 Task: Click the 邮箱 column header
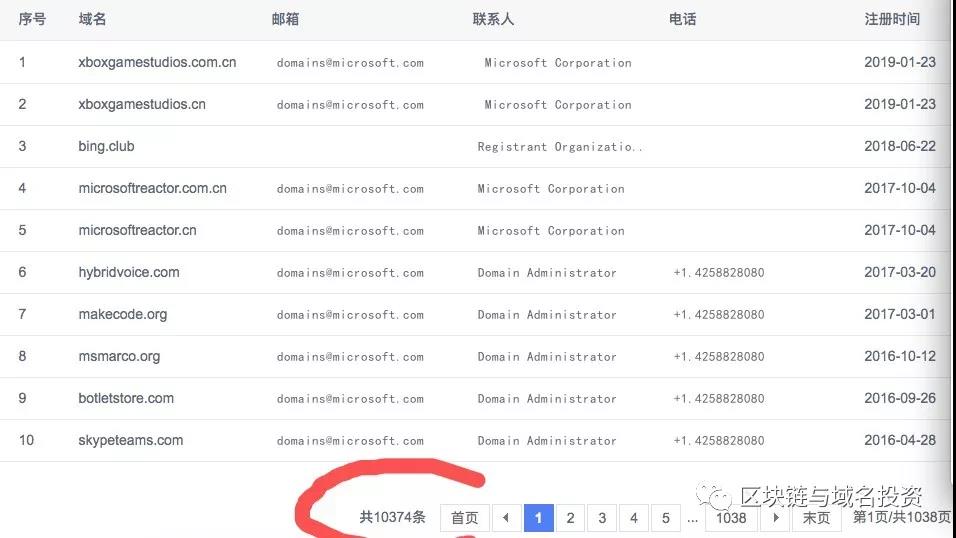pos(285,19)
